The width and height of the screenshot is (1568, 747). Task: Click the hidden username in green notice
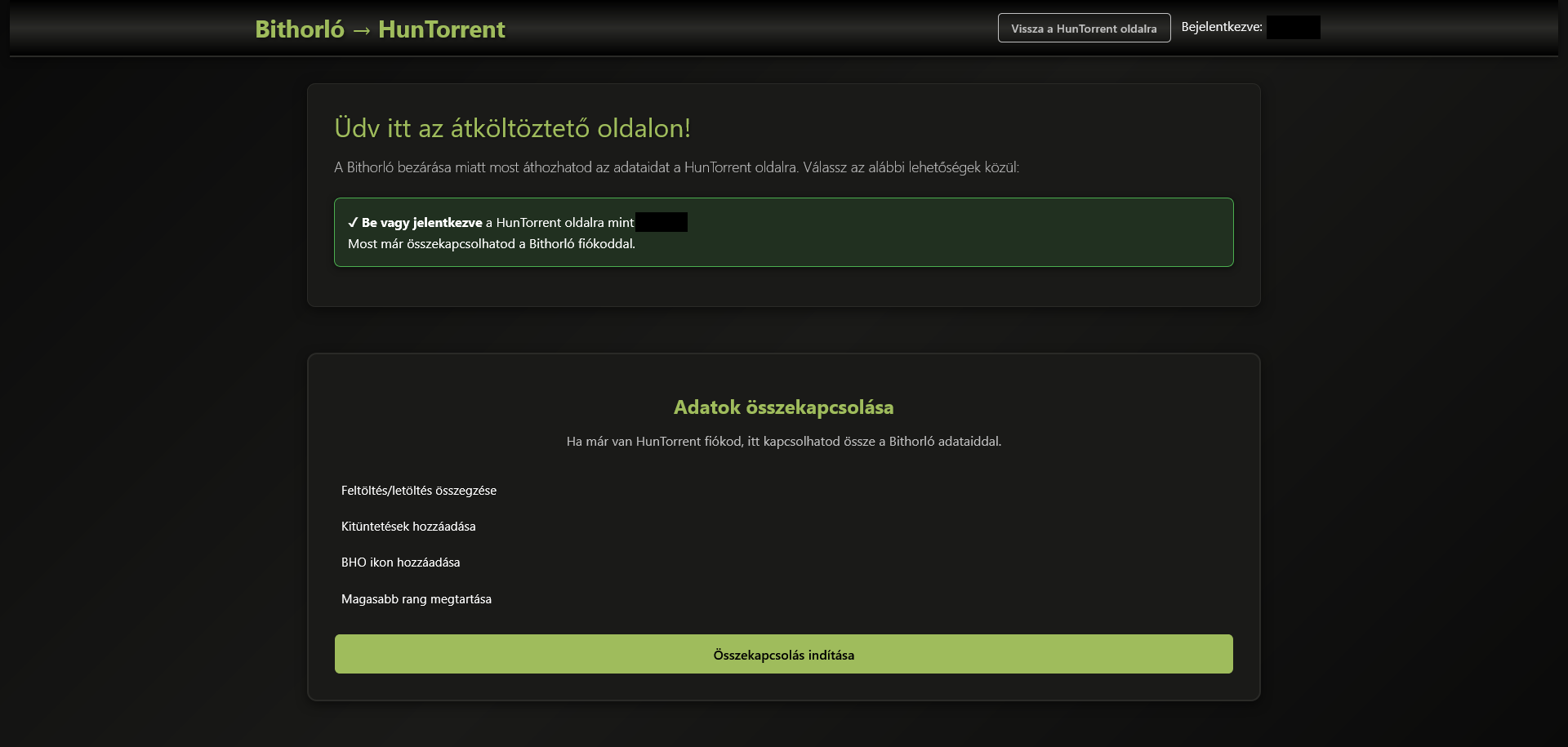(x=661, y=222)
